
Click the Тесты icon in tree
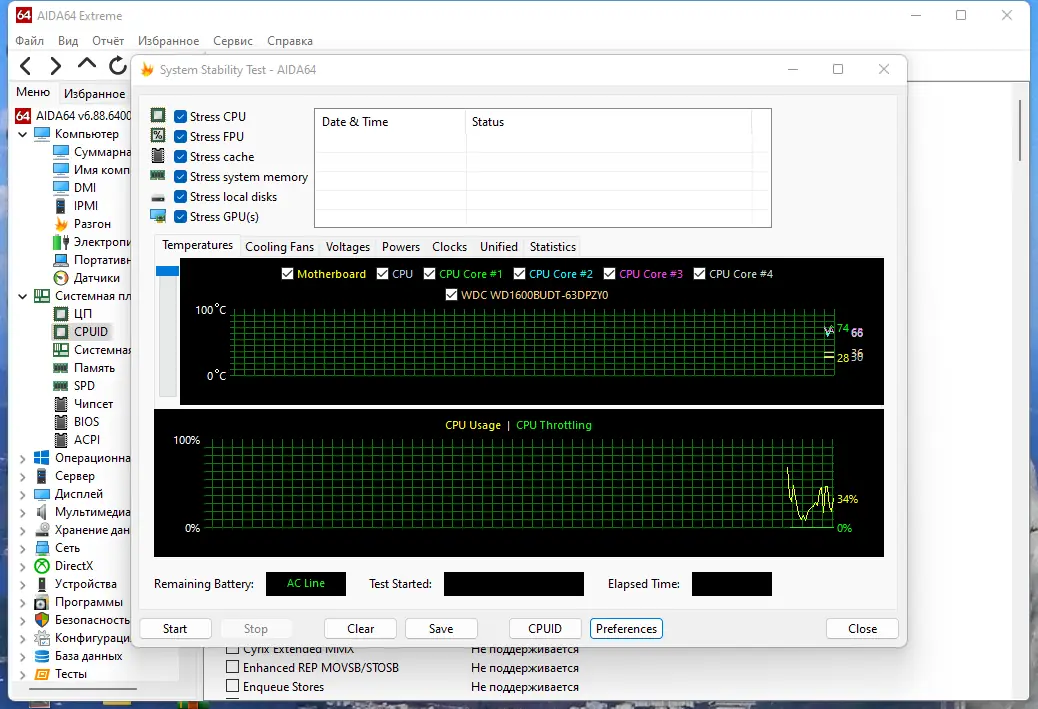pyautogui.click(x=42, y=674)
